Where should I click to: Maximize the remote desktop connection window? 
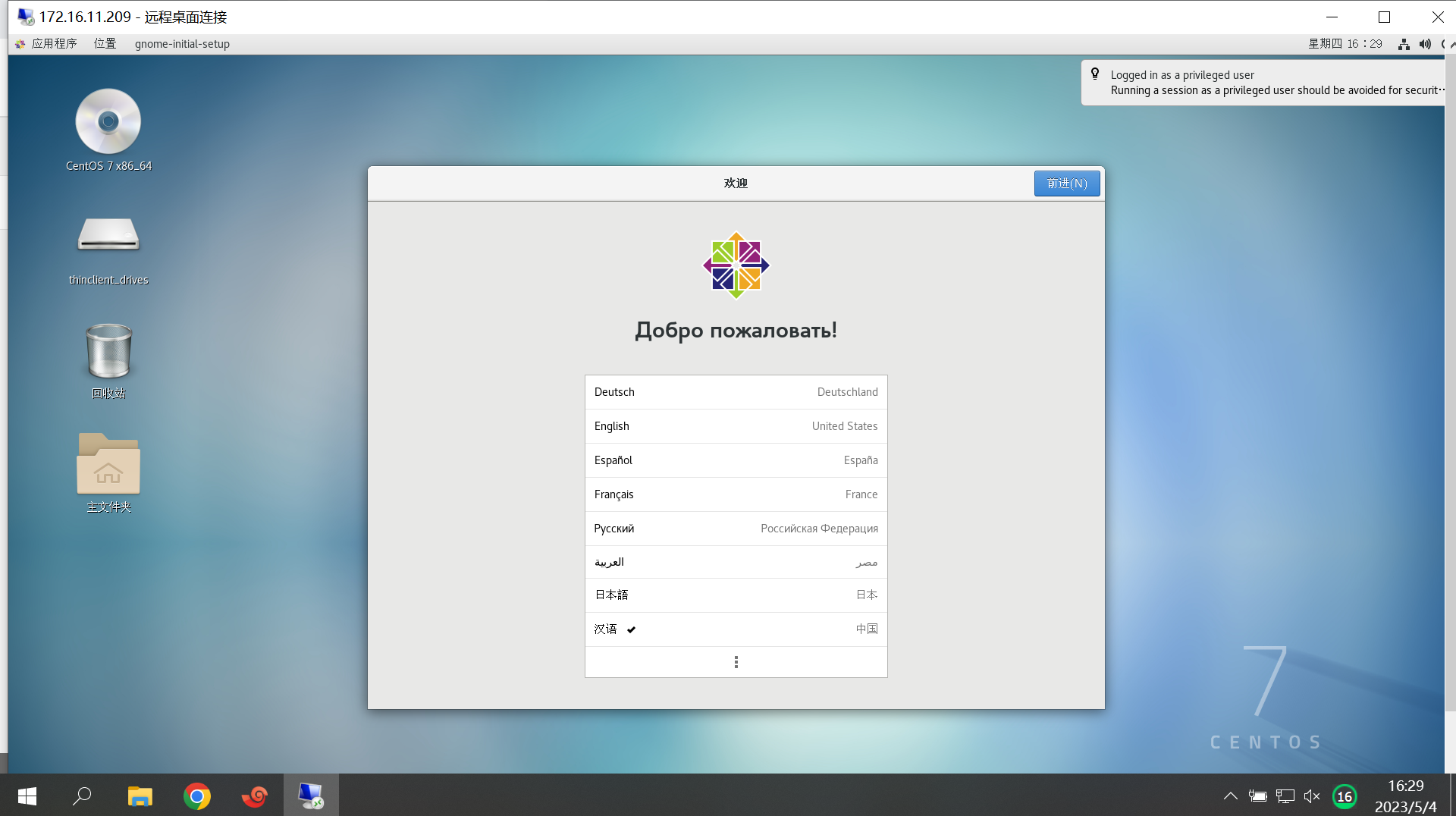(x=1385, y=17)
